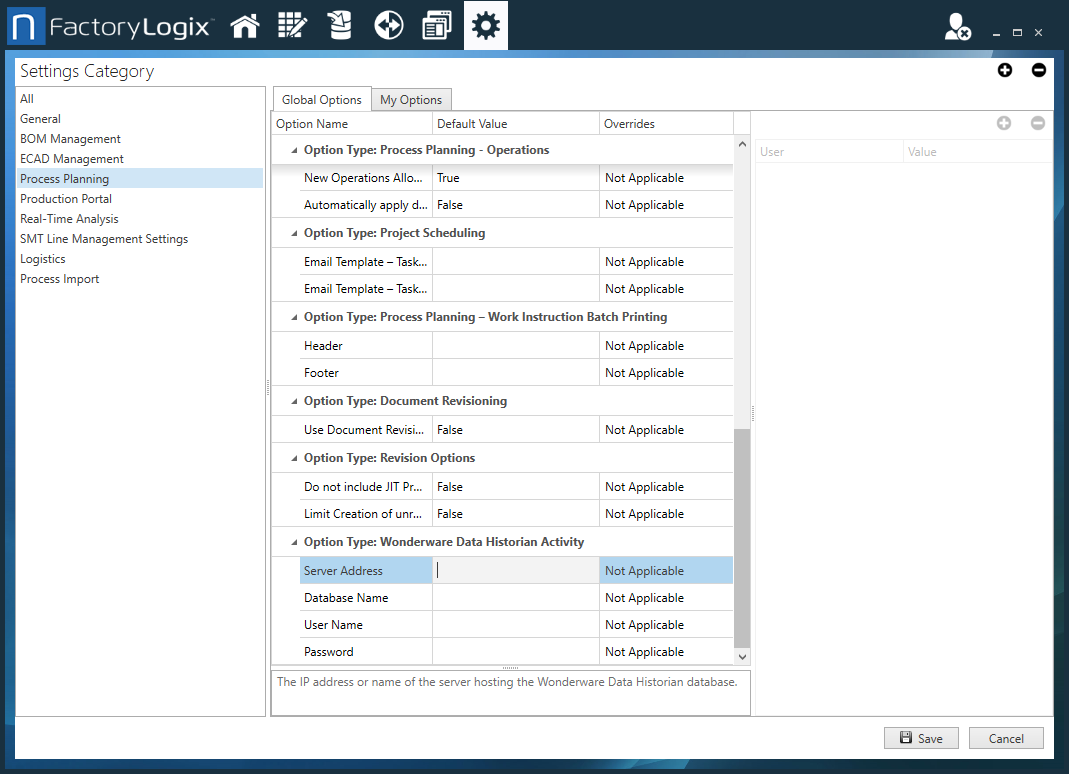Click the black minus icon above the settings panel
1069x774 pixels.
point(1038,70)
